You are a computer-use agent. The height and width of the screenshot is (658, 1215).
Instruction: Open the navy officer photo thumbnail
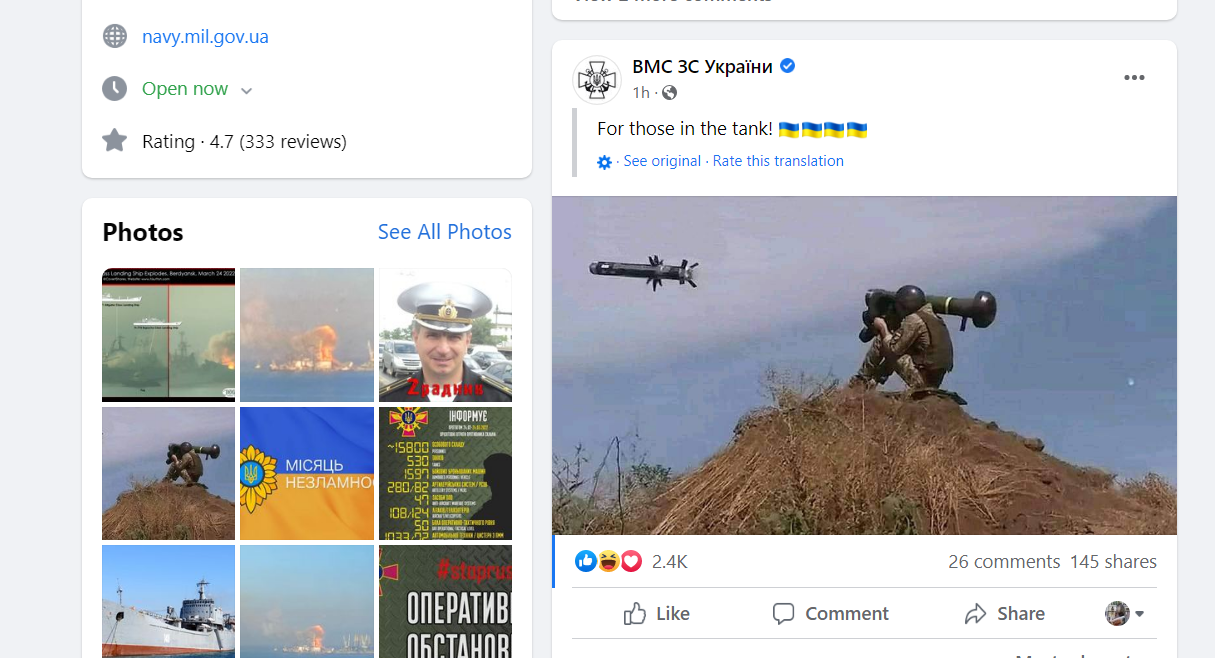point(445,334)
